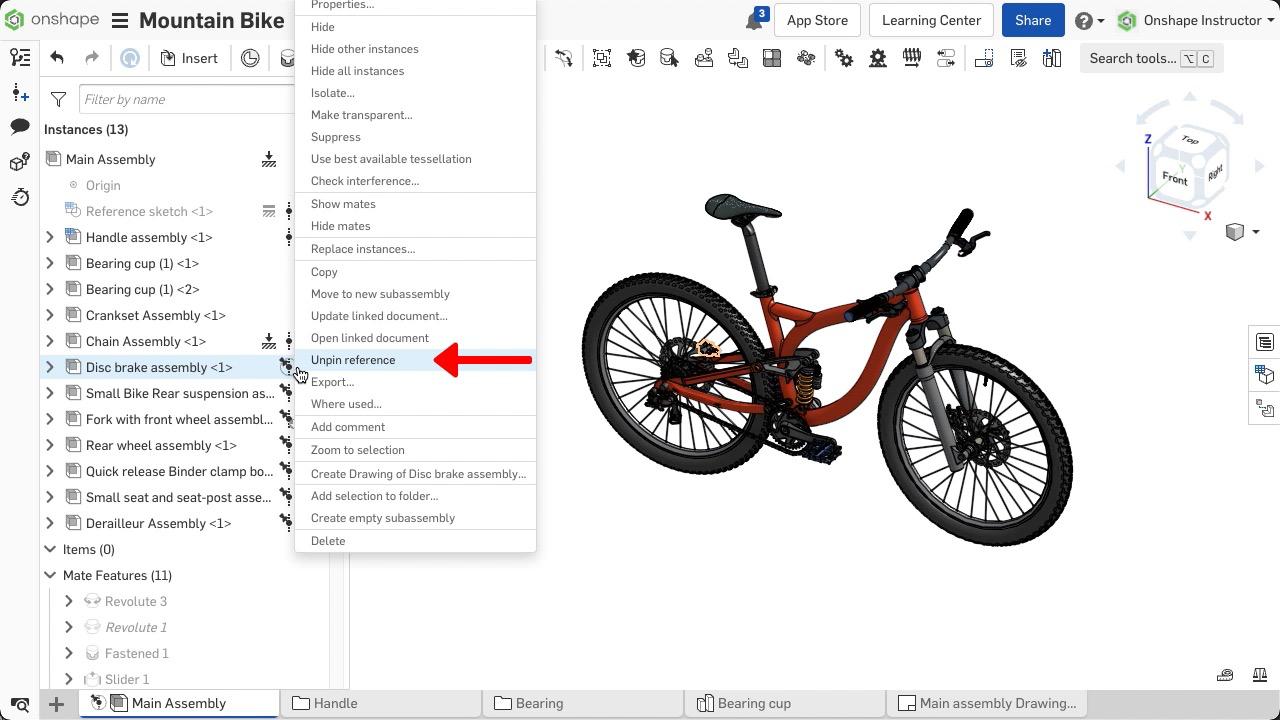Choose Hide mates in the context menu

tap(340, 226)
